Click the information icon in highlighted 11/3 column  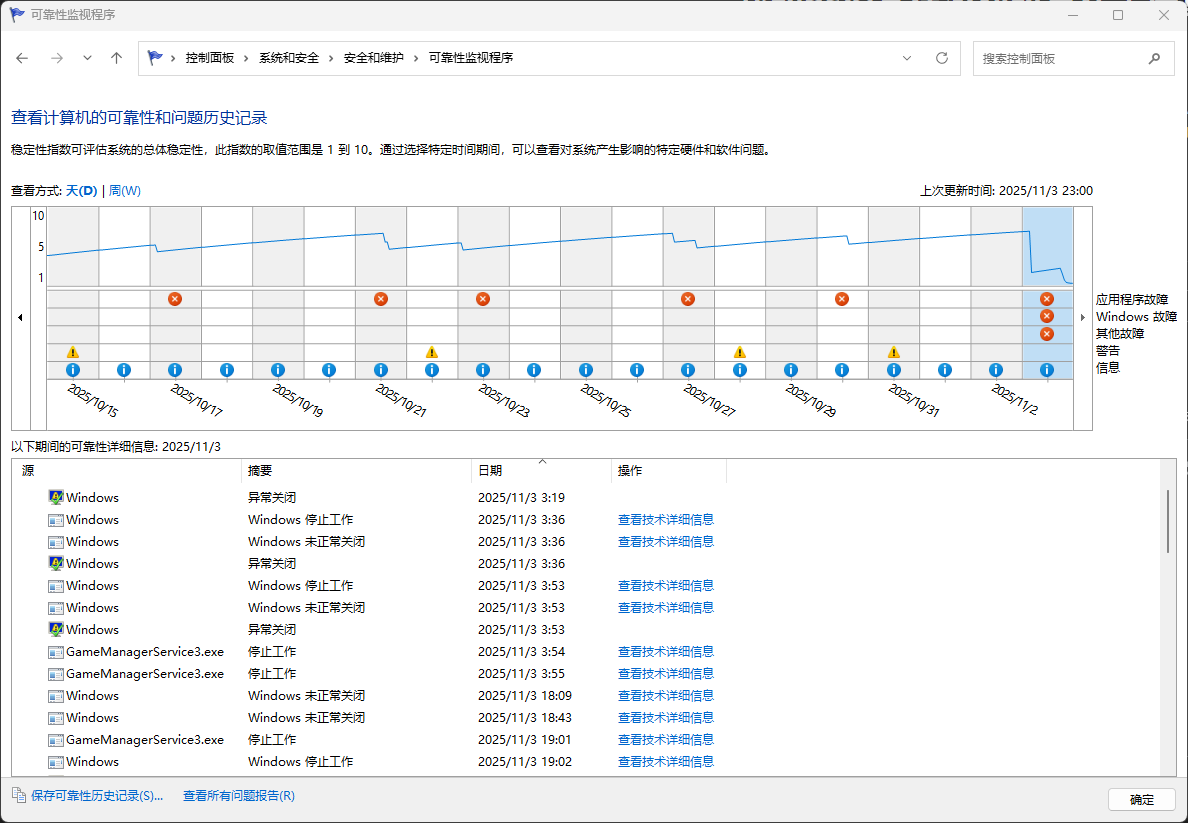(1047, 370)
